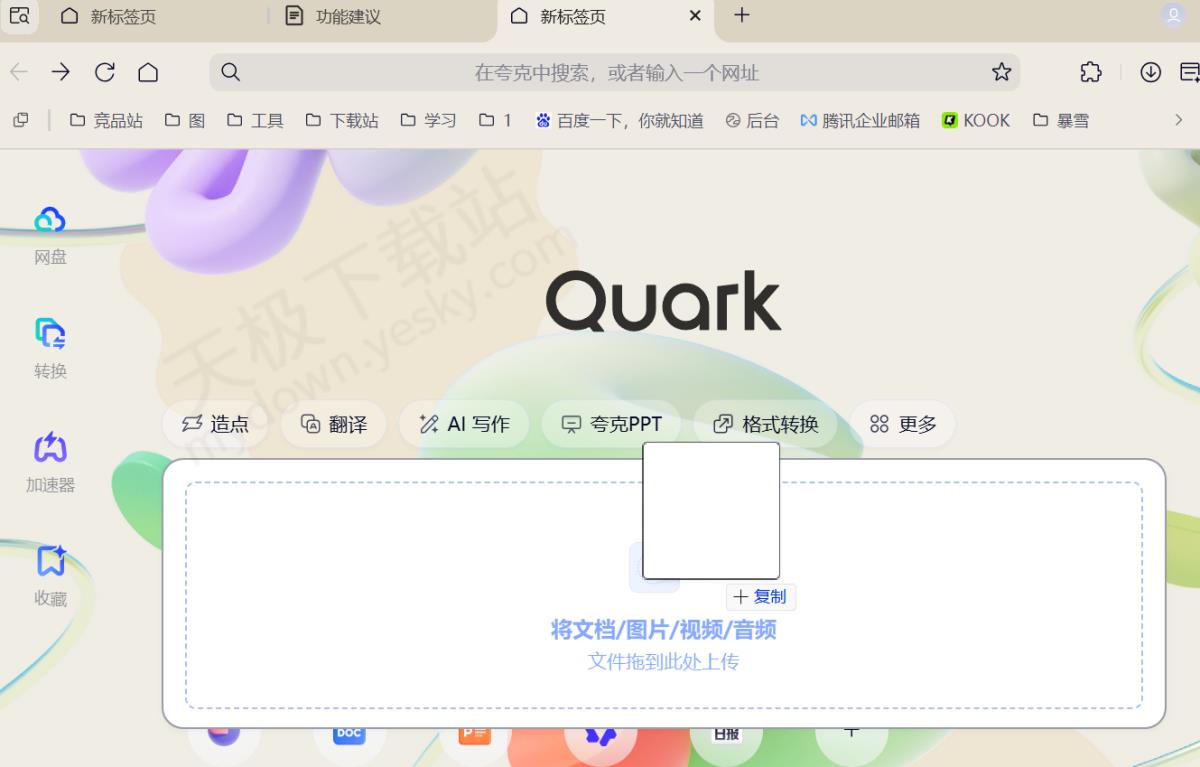Click the bookmark star in address bar
Image resolution: width=1200 pixels, height=767 pixels.
point(1001,72)
